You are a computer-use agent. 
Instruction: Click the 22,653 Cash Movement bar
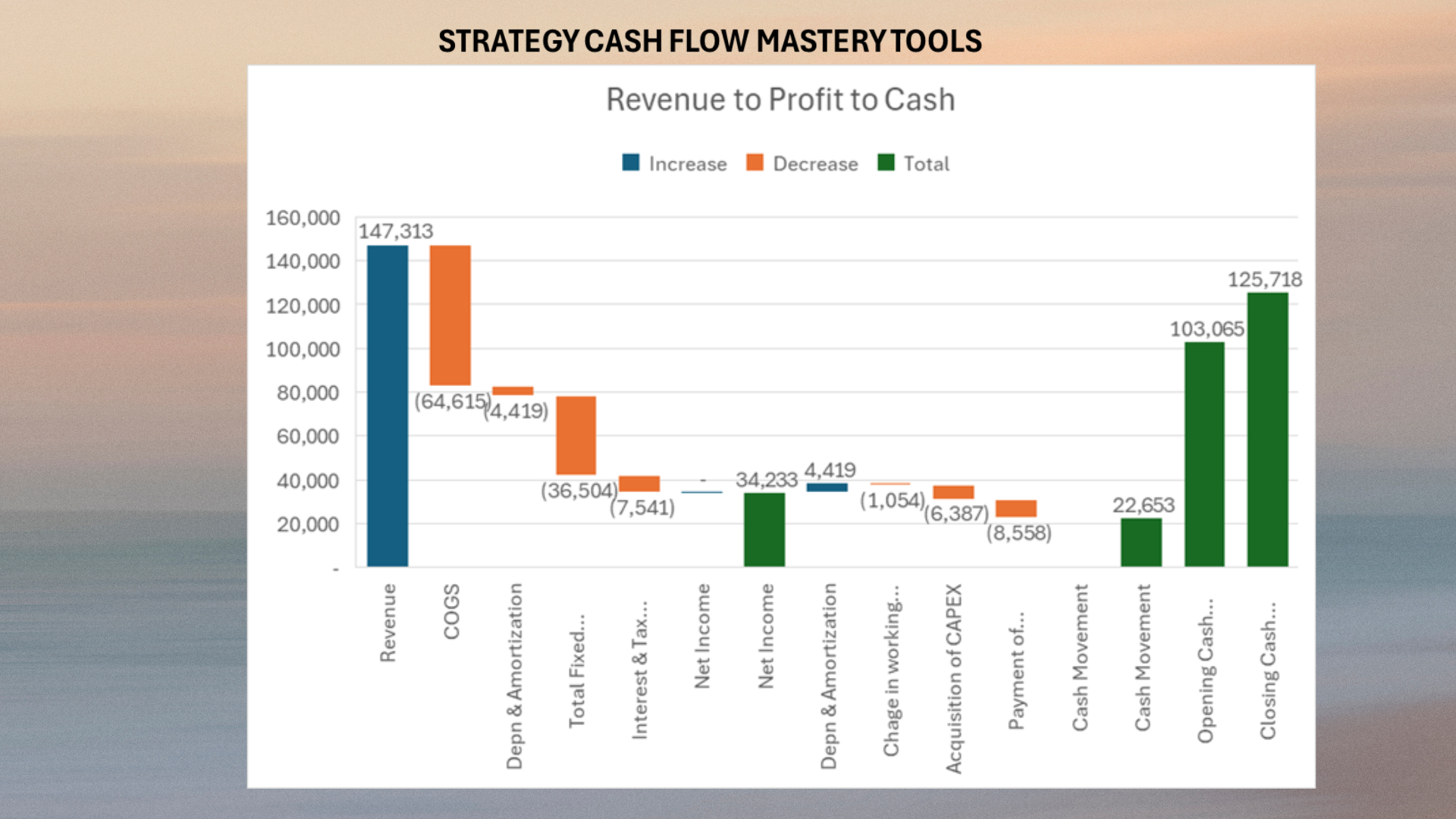coord(1141,542)
